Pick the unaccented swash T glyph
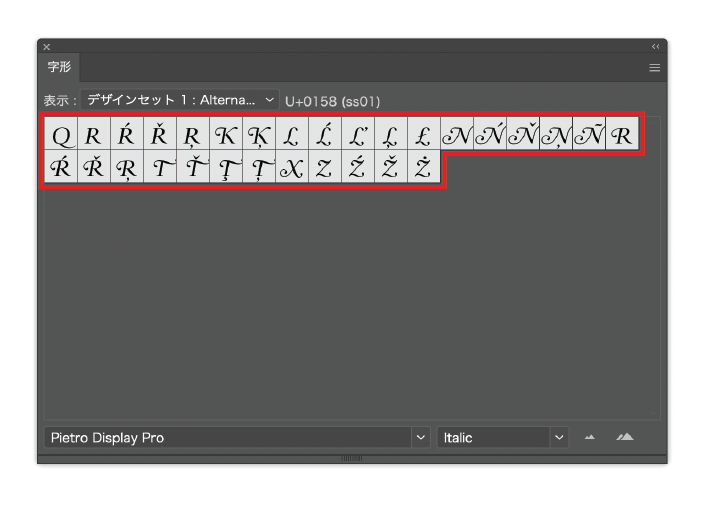The image size is (703, 508). pos(160,169)
